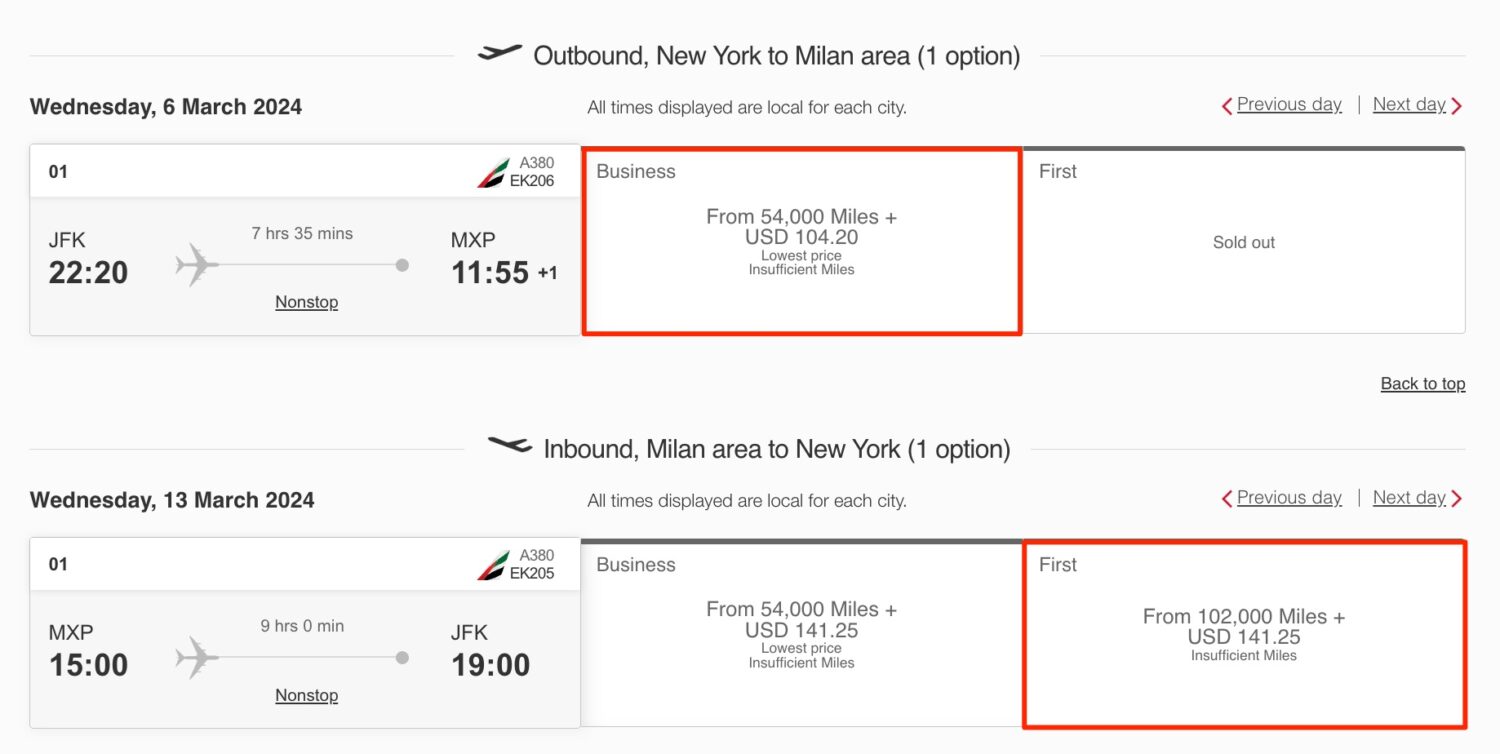Viewport: 1500px width, 754px height.
Task: Click the Sold out First cell for EK206
Action: tap(1243, 241)
